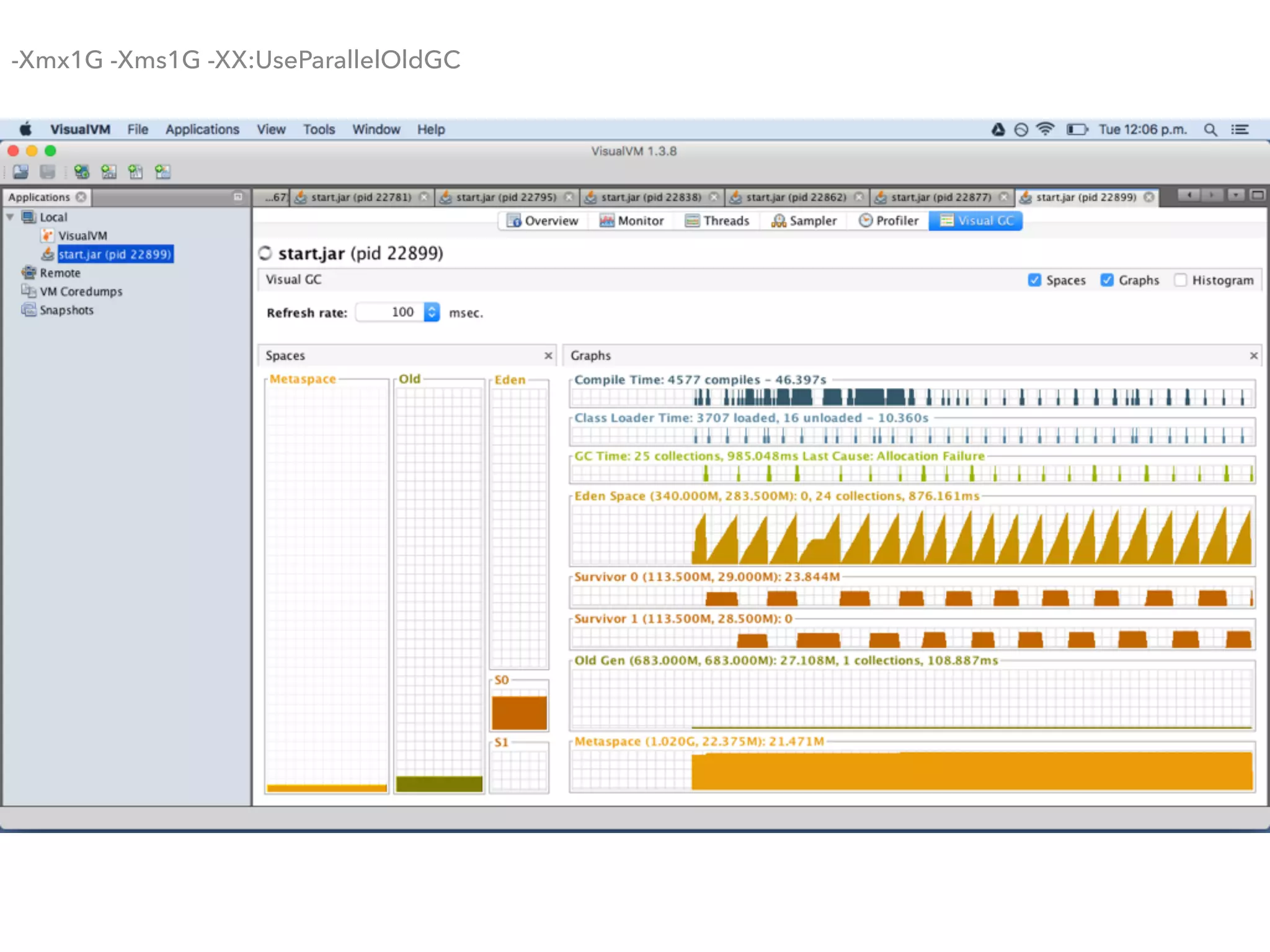Minimize the Applications side panel
Viewport: 1270px width, 952px height.
[238, 197]
